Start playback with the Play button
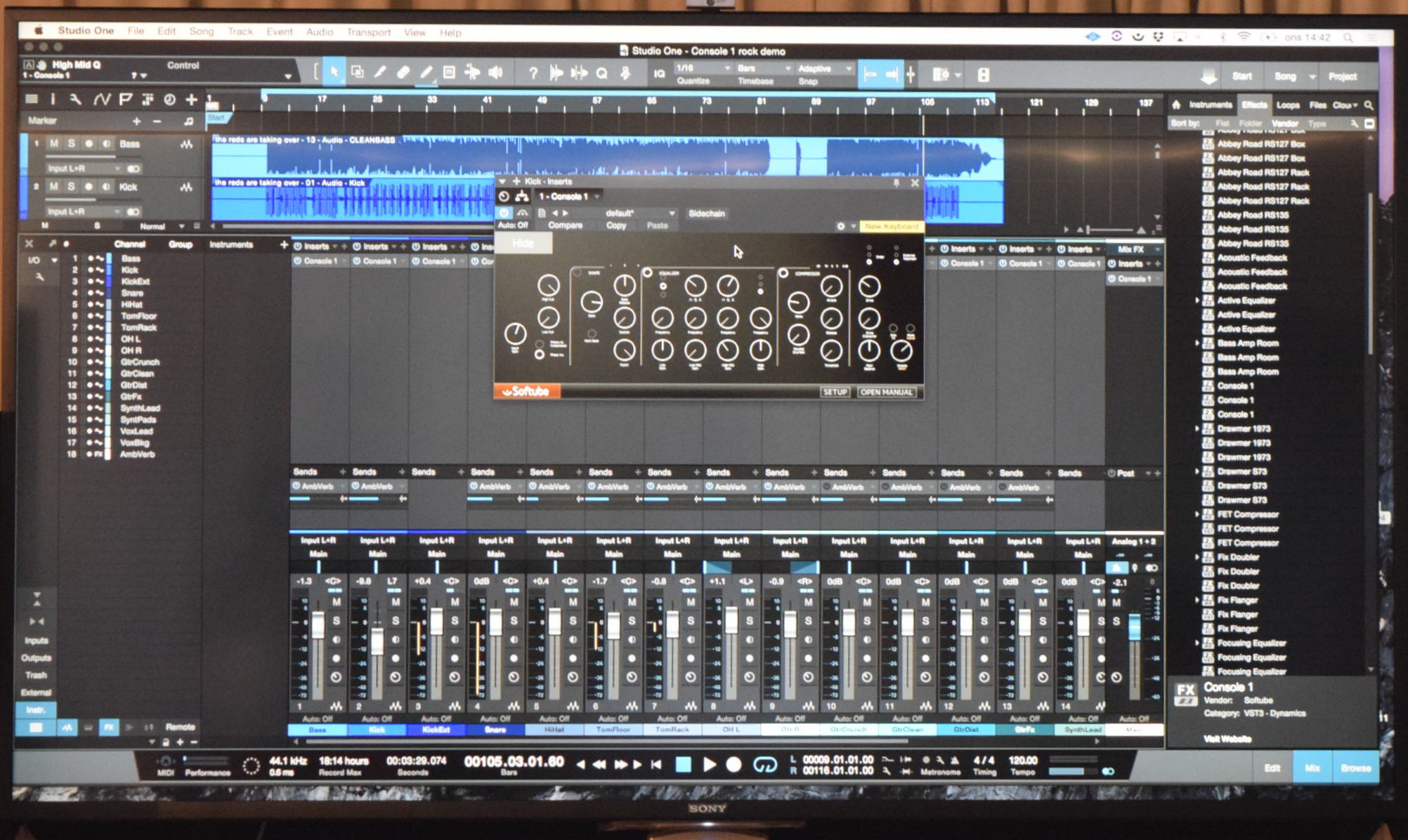This screenshot has height=840, width=1408. (709, 765)
